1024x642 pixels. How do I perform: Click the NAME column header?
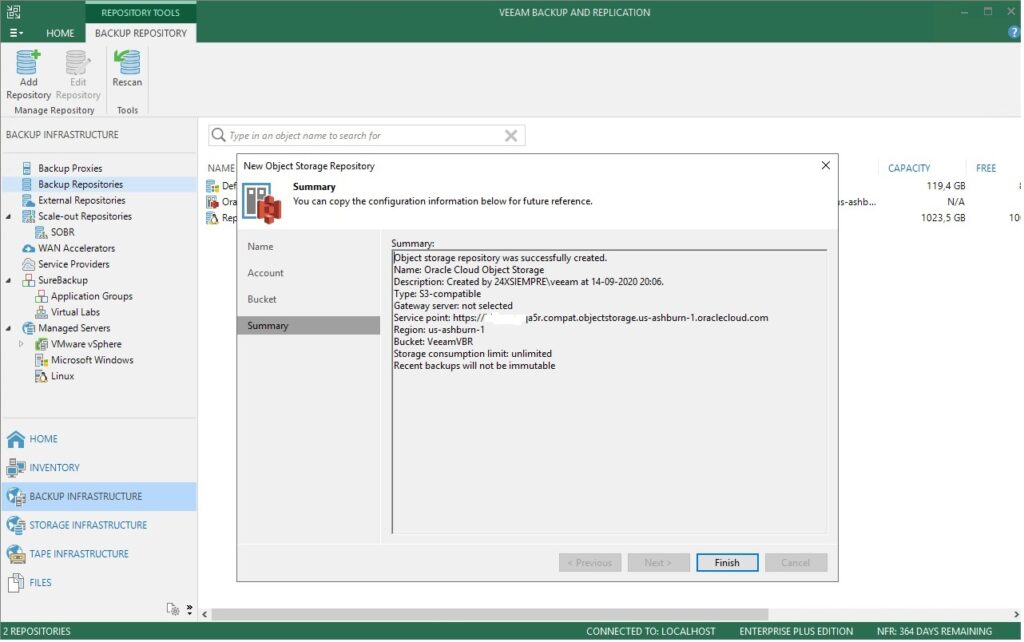pyautogui.click(x=221, y=169)
